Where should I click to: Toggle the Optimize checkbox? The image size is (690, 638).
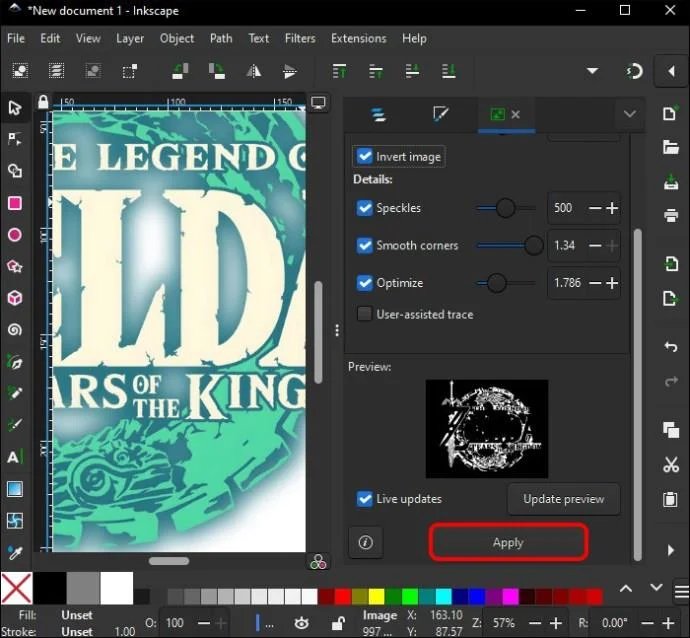(364, 282)
